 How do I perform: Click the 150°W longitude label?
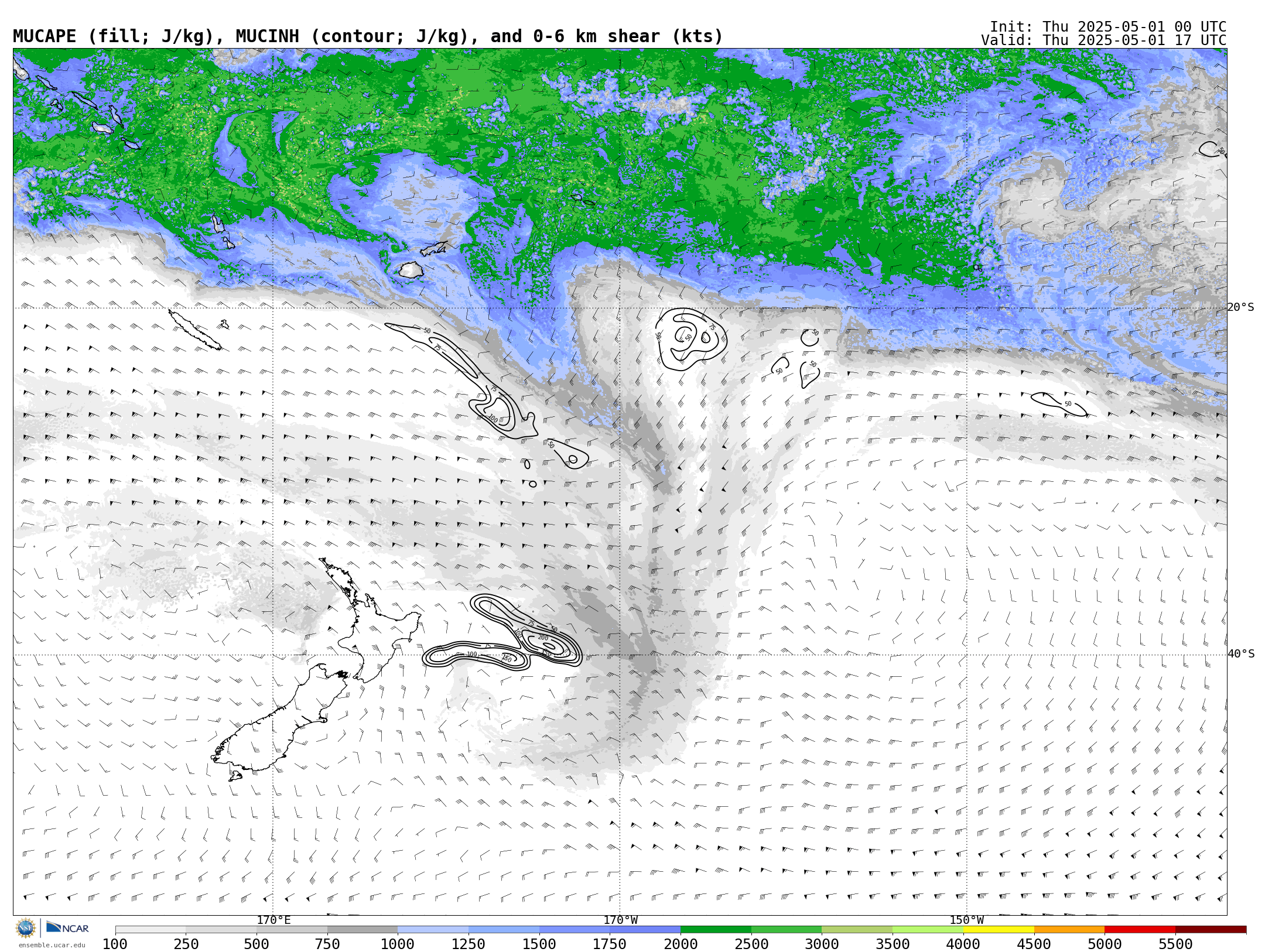pyautogui.click(x=966, y=920)
